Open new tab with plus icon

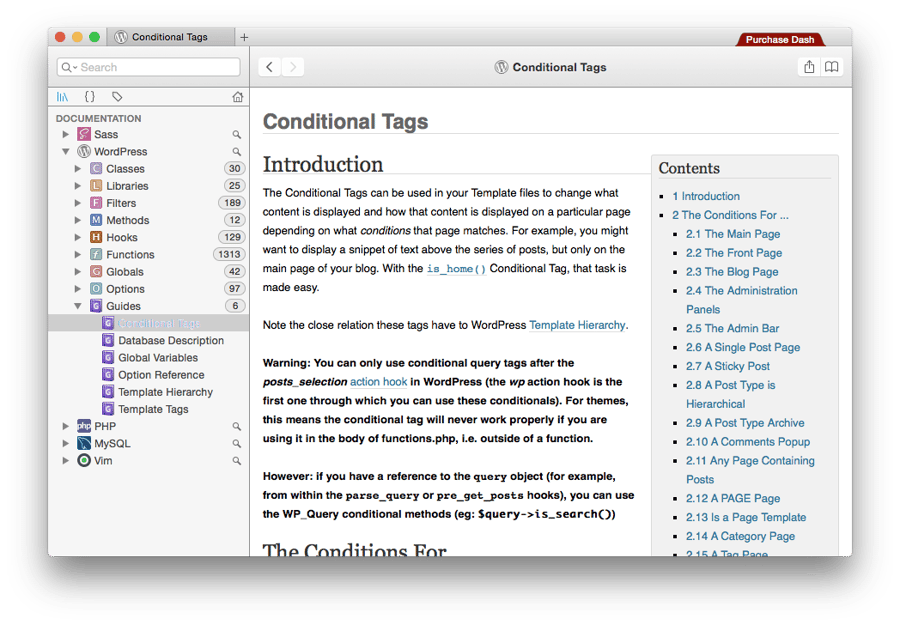pos(244,37)
